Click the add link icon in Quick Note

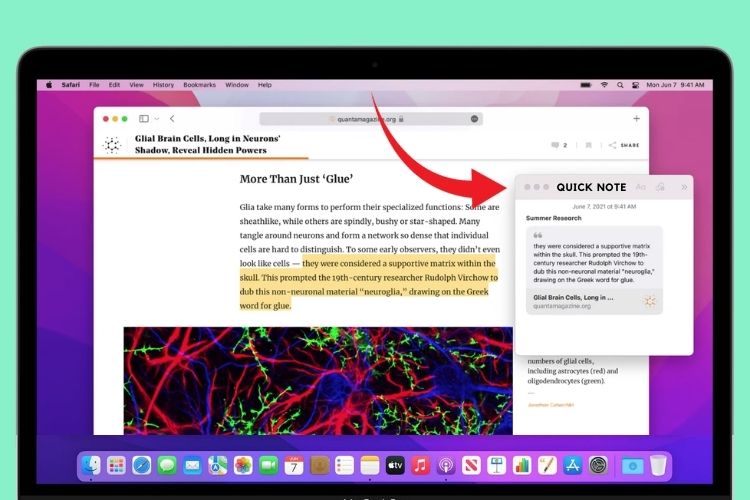[x=660, y=187]
